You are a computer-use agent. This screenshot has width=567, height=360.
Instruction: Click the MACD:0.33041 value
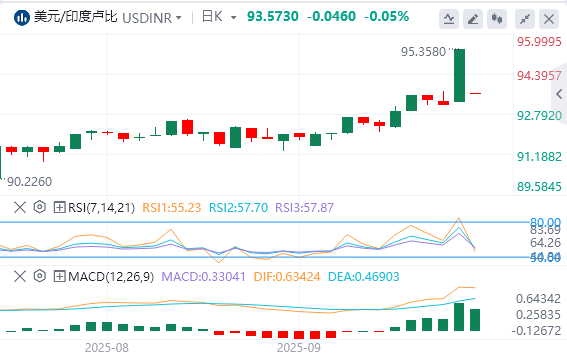[x=203, y=277]
